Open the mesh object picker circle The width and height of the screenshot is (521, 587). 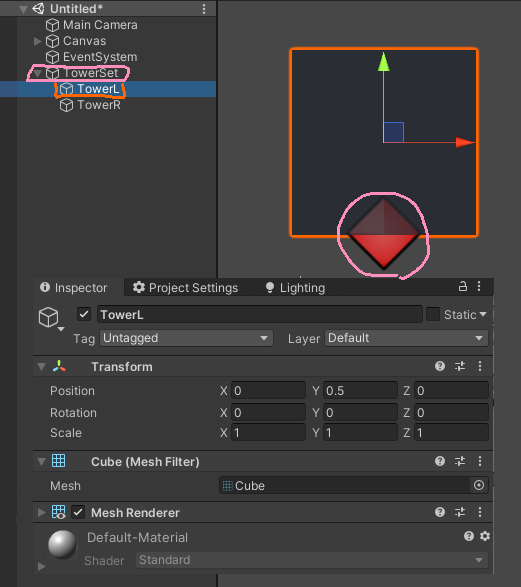479,485
